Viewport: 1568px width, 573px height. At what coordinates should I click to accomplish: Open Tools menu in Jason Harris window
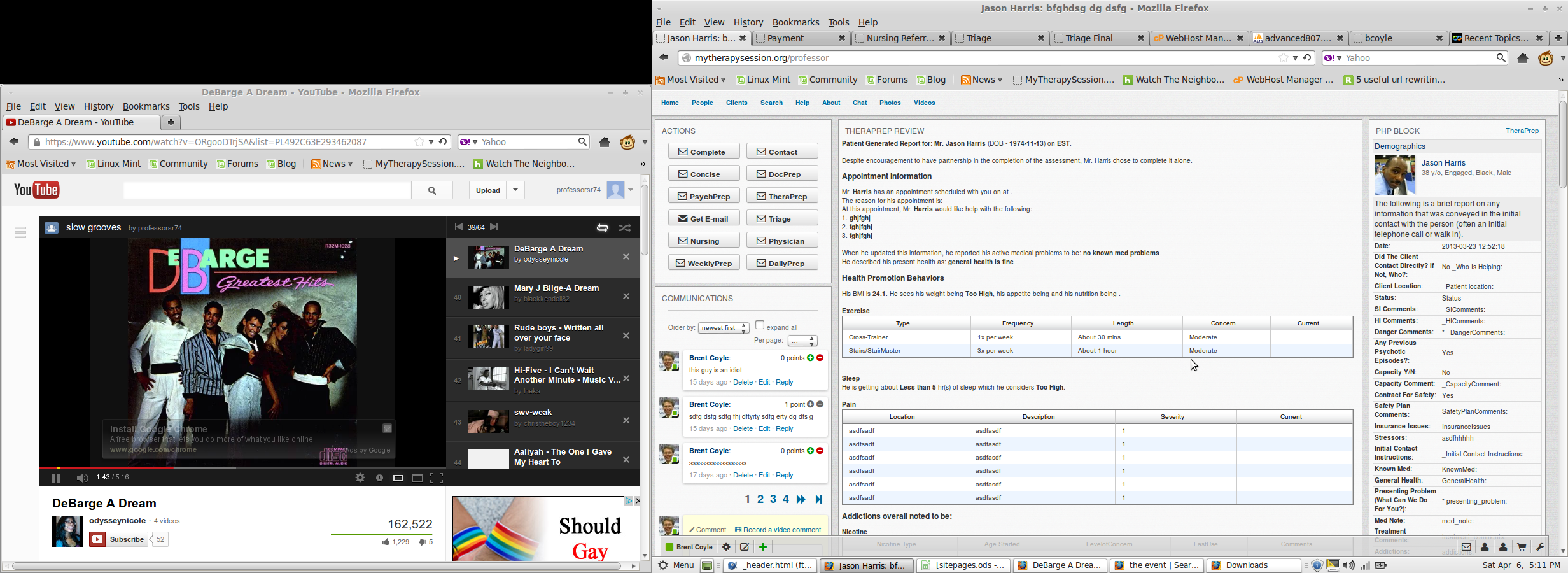point(839,22)
